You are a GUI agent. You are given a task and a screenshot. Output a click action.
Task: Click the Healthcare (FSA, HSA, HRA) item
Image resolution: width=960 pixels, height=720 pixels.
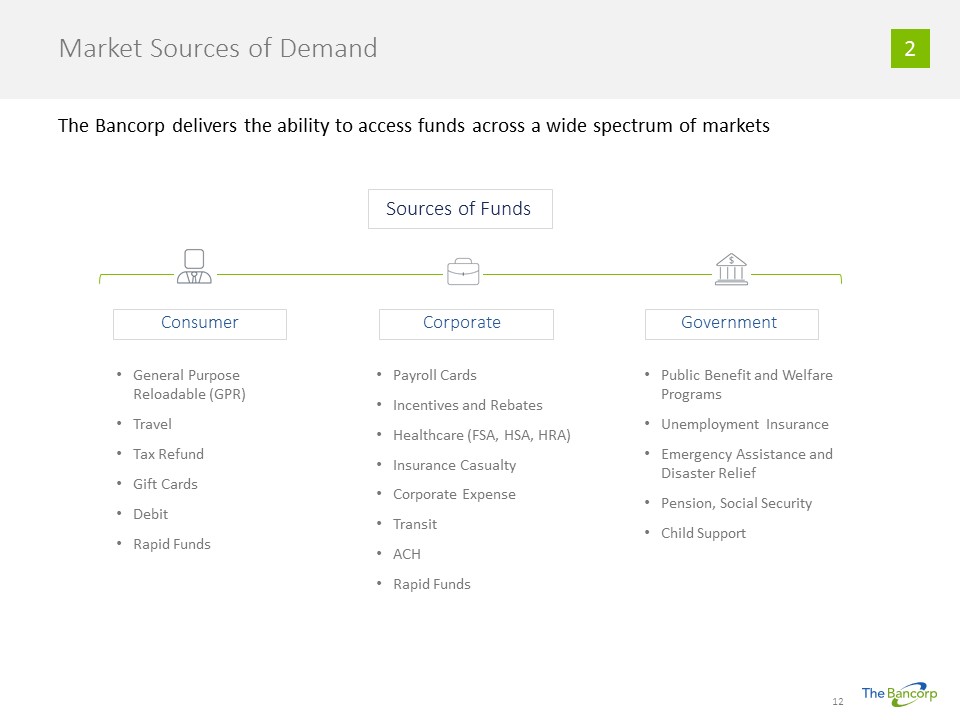481,435
